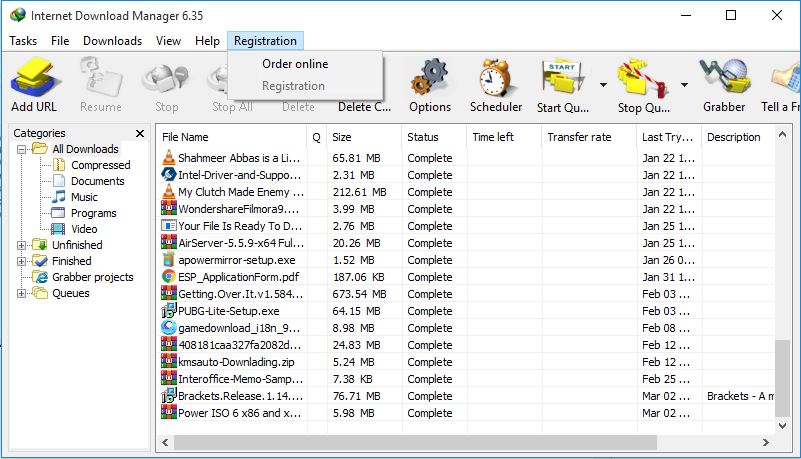801x459 pixels.
Task: Close the Registration menu in menu bar
Action: (265, 41)
